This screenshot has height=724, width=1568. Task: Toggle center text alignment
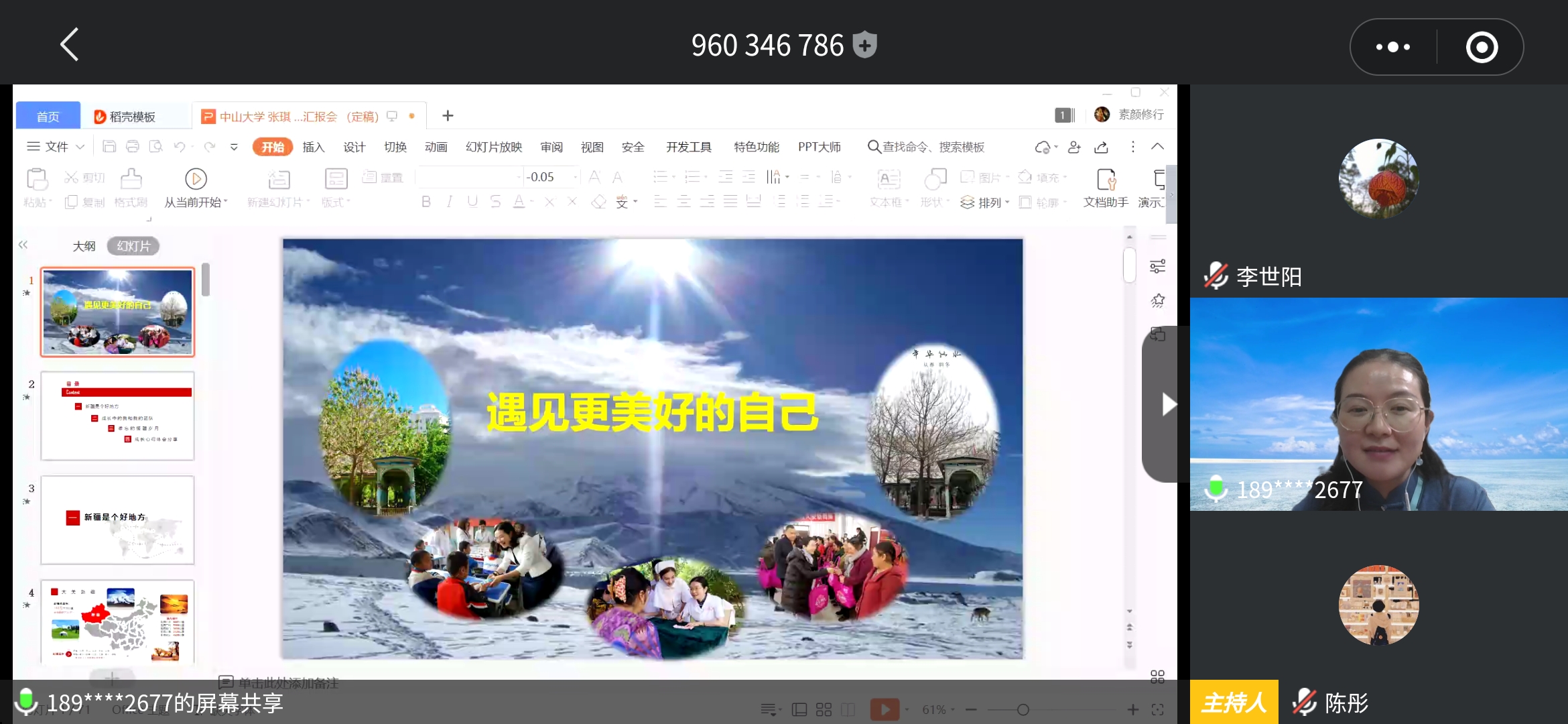point(683,202)
